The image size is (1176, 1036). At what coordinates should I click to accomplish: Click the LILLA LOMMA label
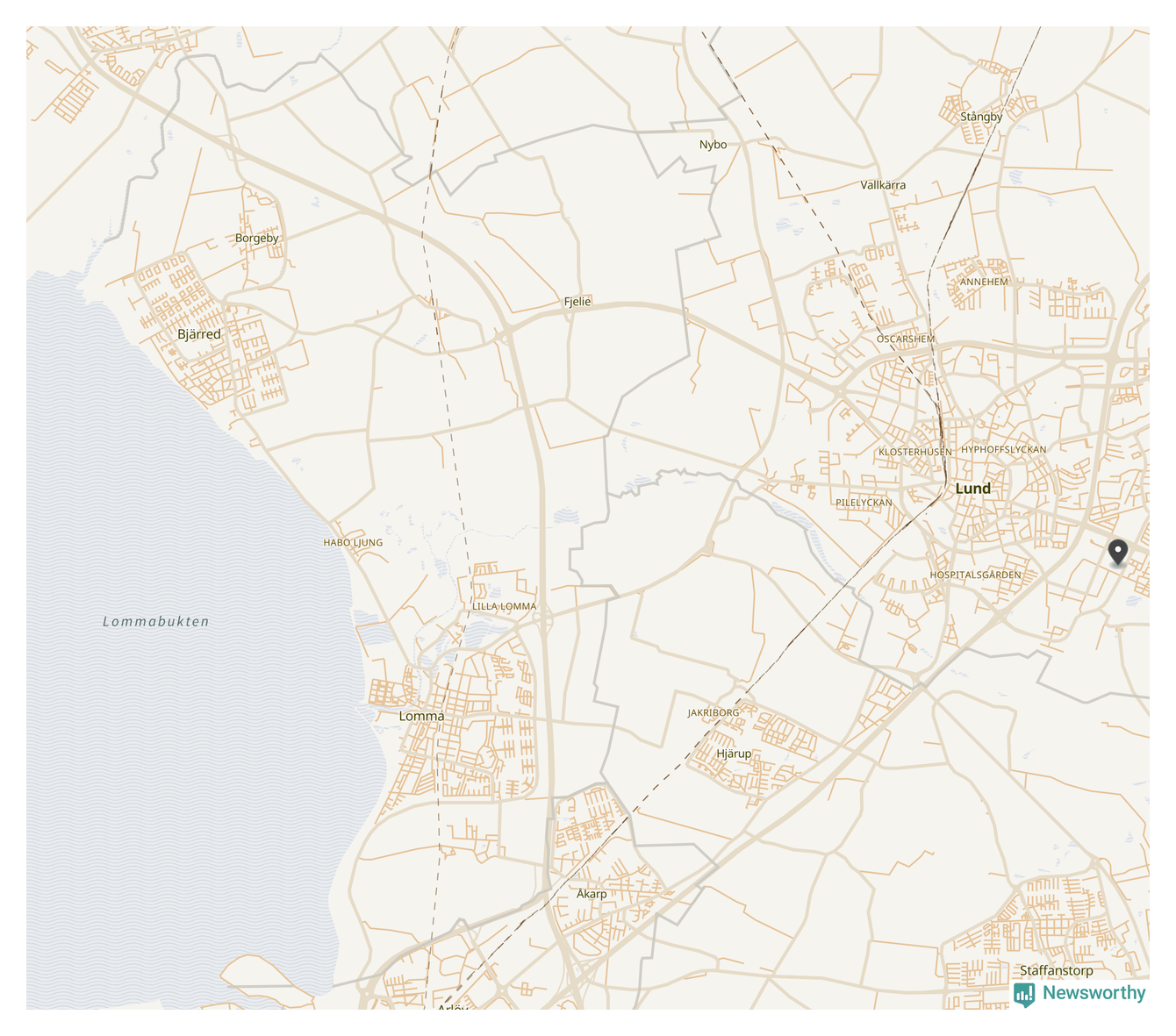(x=504, y=606)
